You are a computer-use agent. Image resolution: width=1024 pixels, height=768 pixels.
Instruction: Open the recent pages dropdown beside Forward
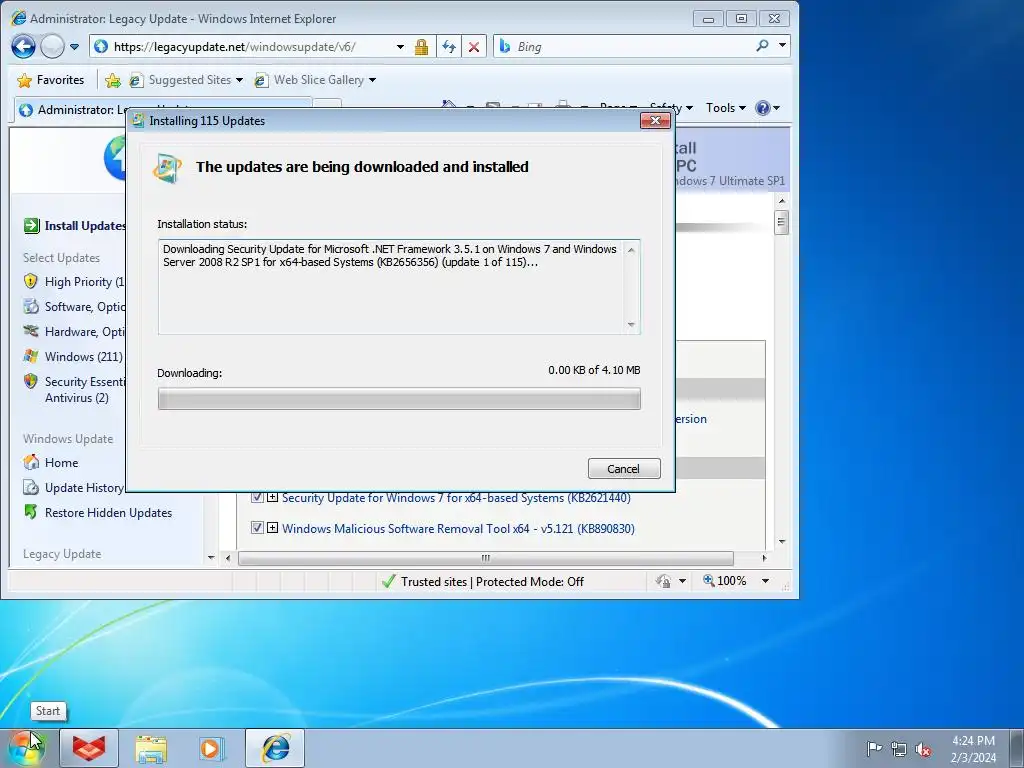[74, 47]
